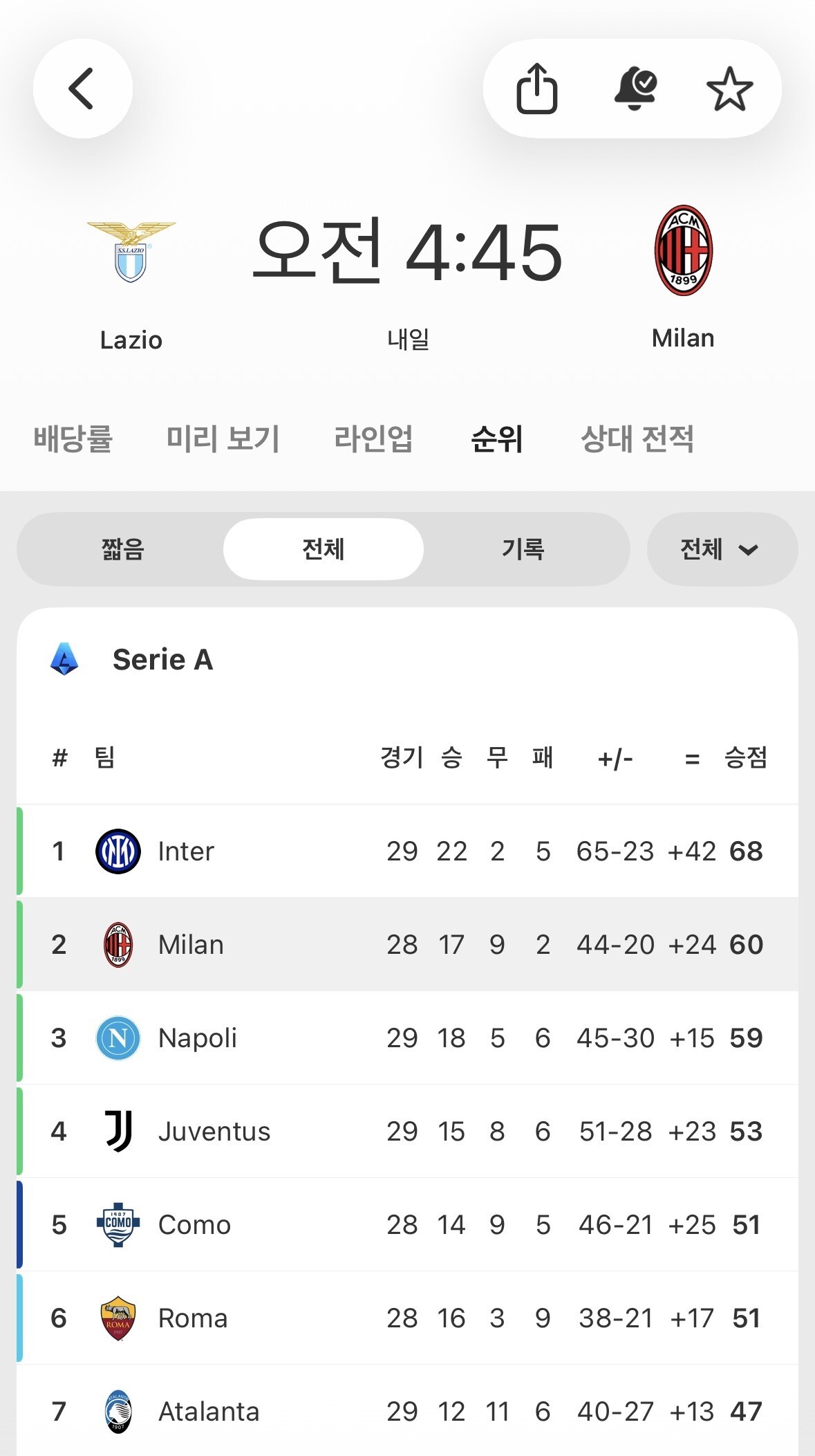Select the 기록 segment option

pos(523,549)
